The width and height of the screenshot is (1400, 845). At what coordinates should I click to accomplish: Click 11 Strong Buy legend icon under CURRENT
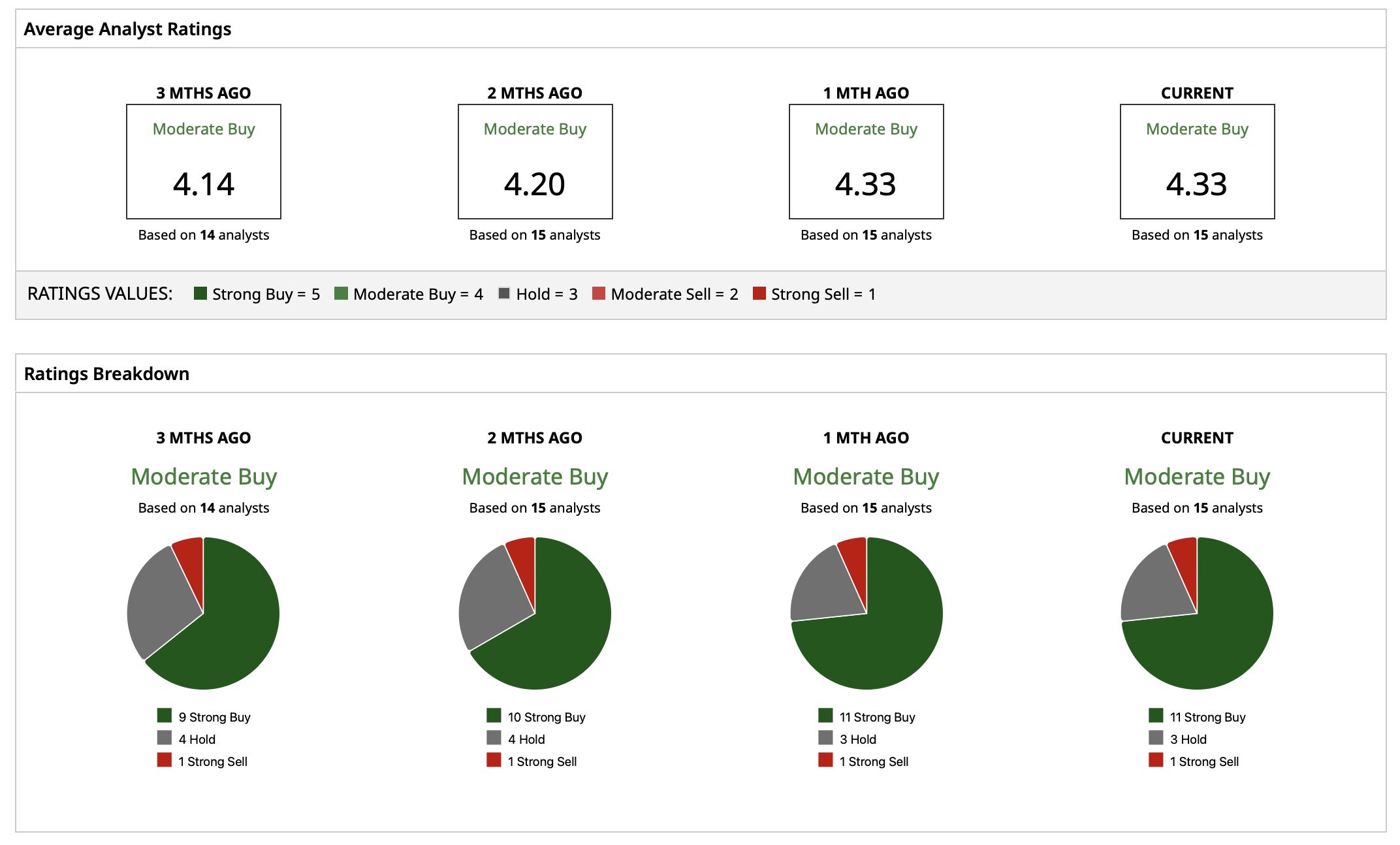coord(1156,716)
